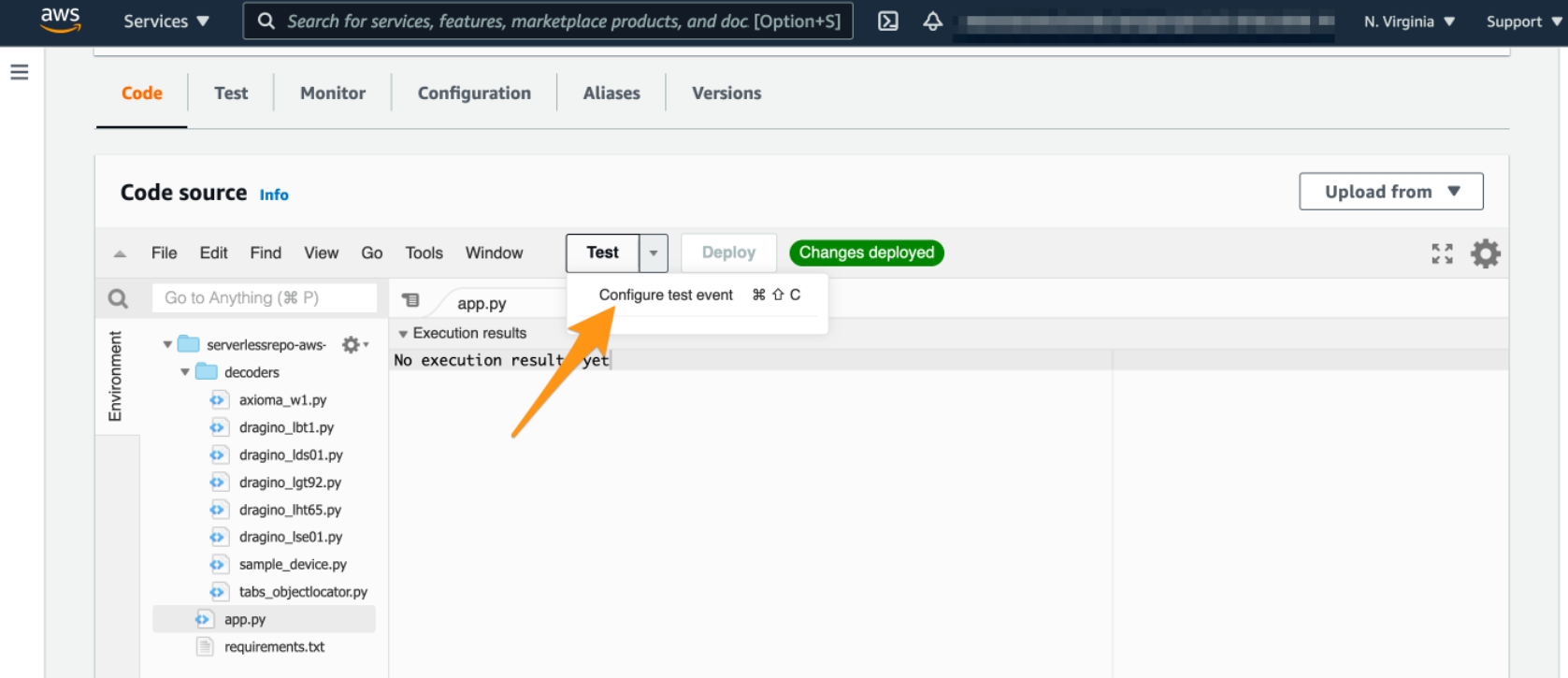Open tabs_objectlocator.py in the tree

click(303, 592)
